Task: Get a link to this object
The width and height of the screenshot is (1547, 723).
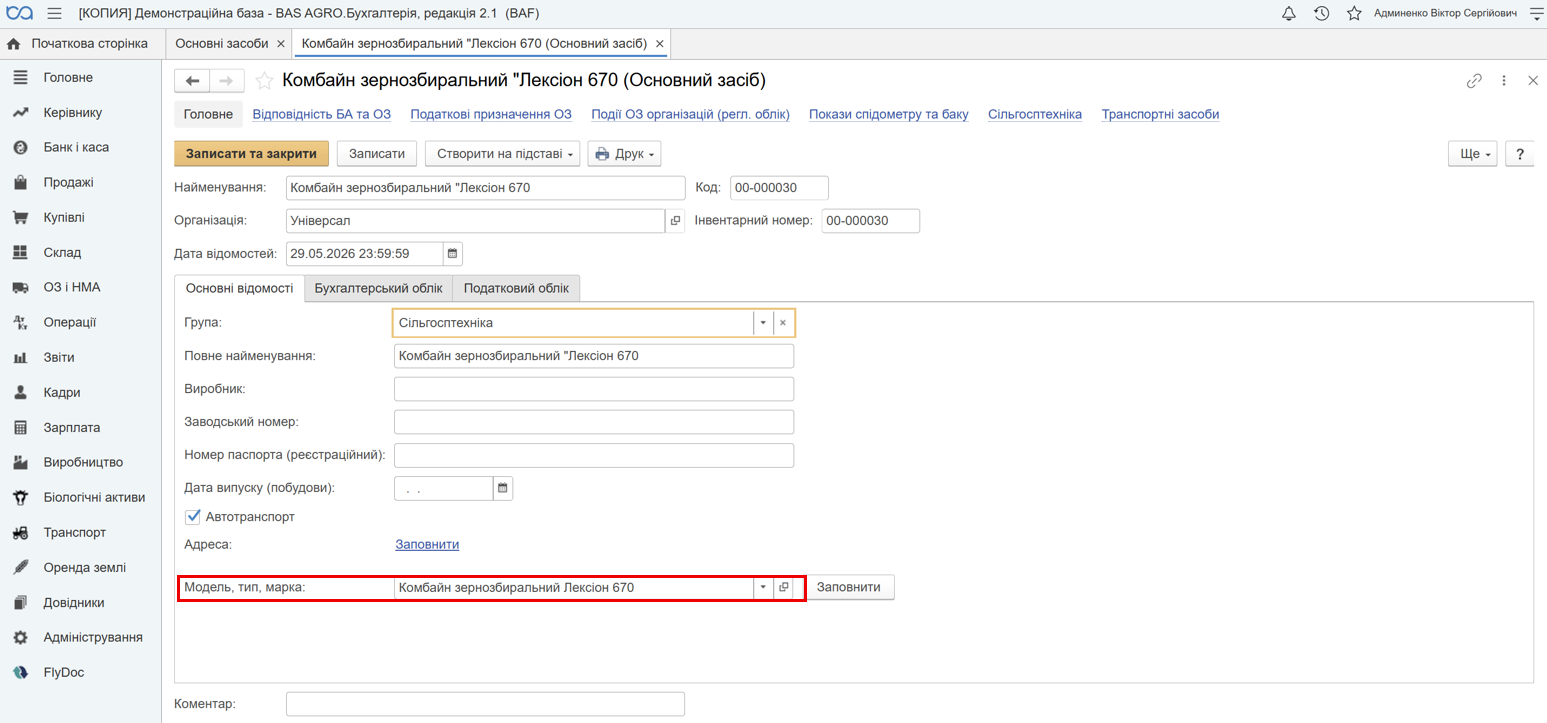Action: coord(1474,81)
